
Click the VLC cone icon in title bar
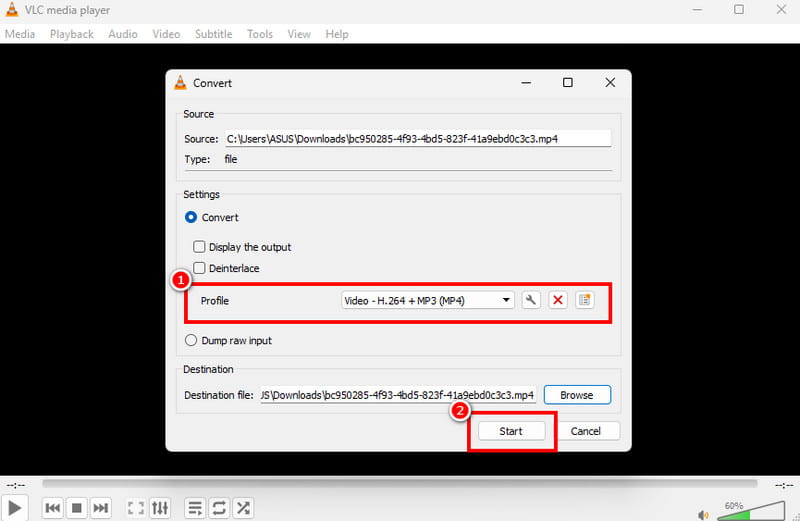[11, 9]
